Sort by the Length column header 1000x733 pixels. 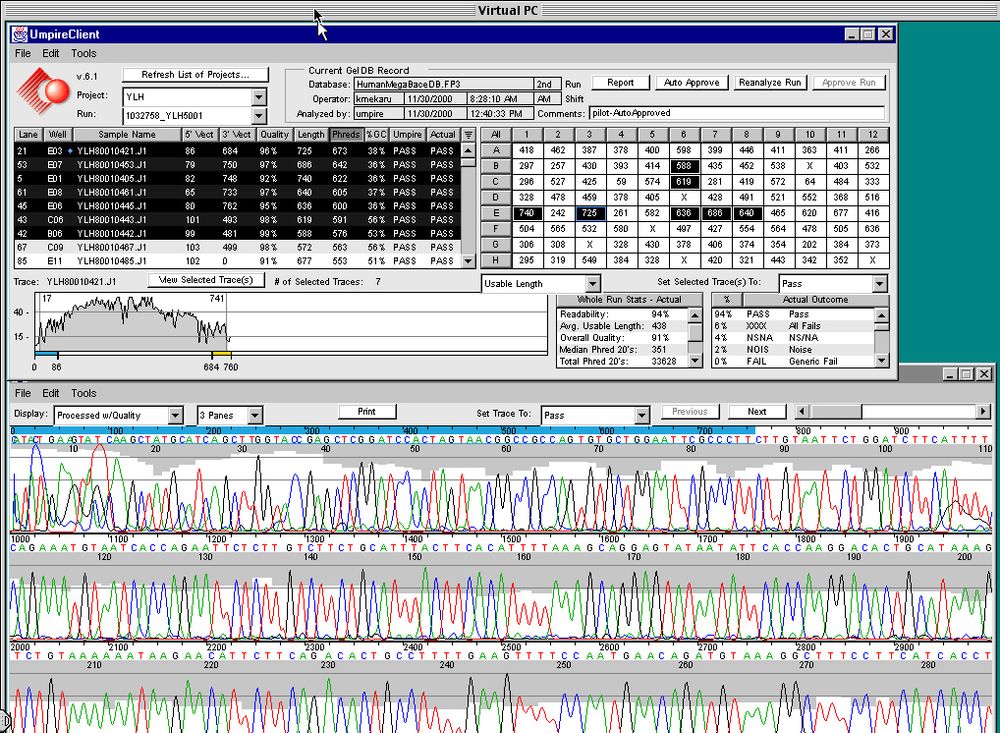(311, 135)
